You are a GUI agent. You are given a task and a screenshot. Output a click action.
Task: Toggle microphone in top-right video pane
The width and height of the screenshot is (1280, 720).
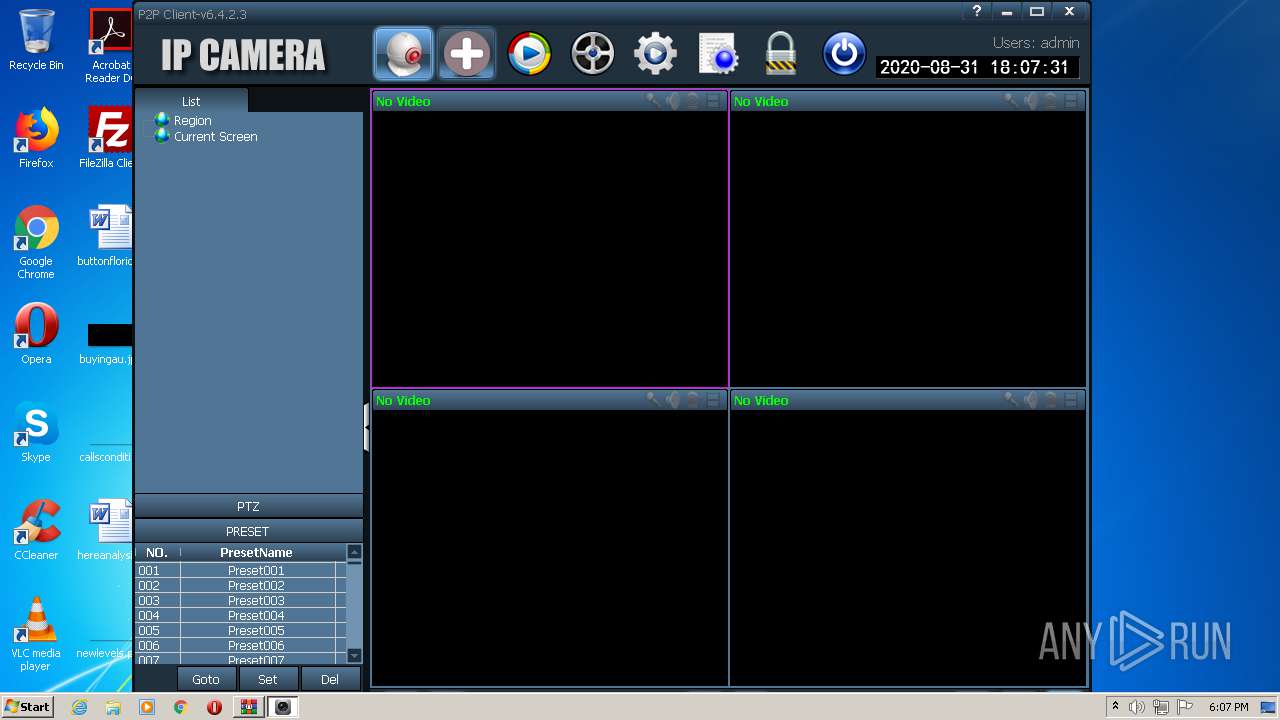point(1011,101)
